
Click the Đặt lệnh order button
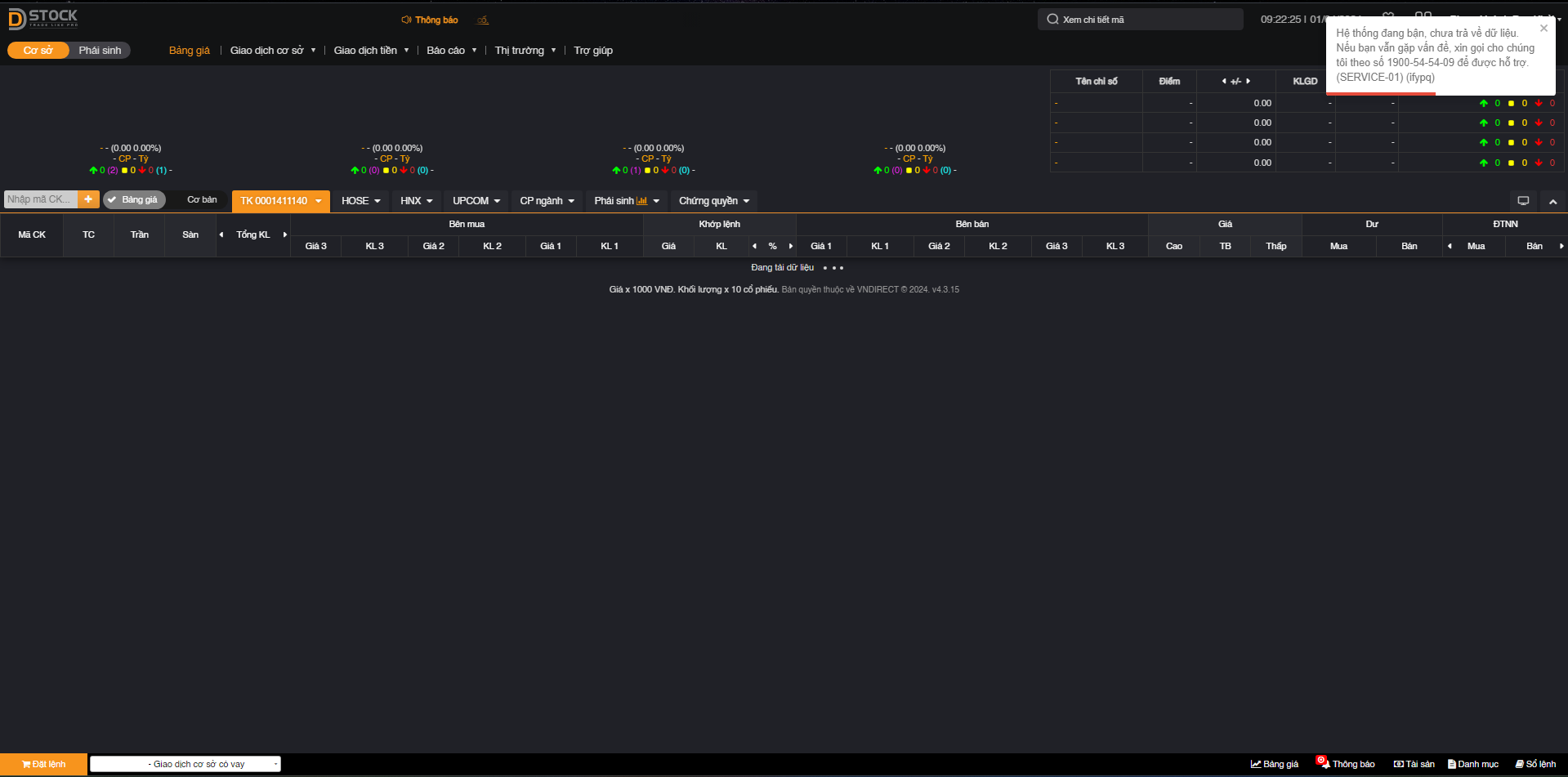click(44, 764)
